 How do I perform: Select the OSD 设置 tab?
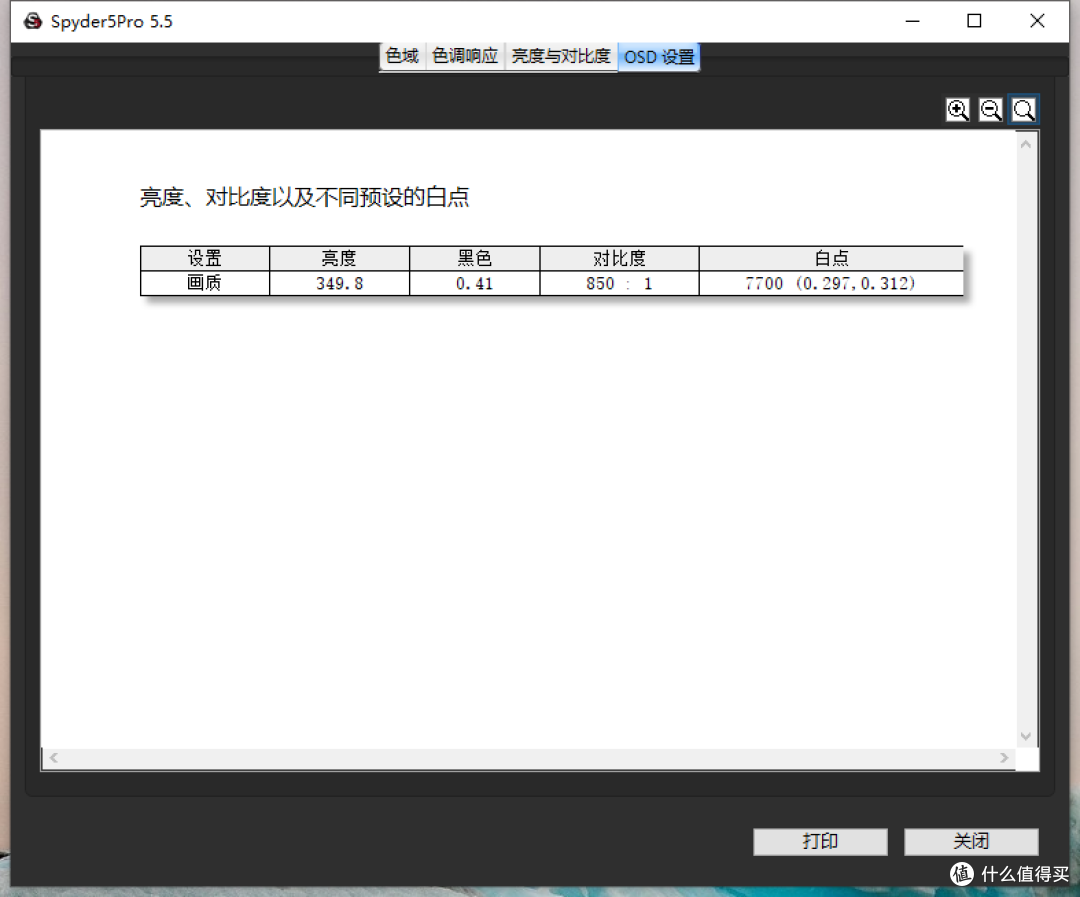[x=659, y=56]
